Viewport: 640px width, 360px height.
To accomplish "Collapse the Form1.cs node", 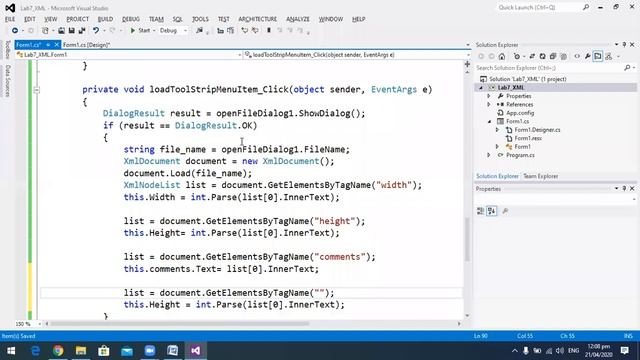I will (489, 122).
